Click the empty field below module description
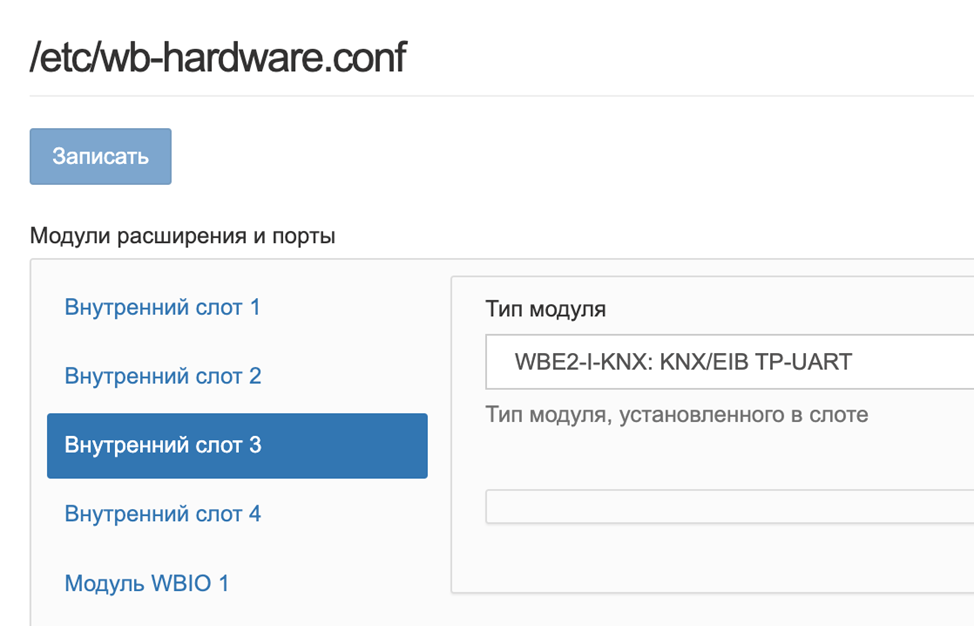This screenshot has width=974, height=626. point(729,507)
